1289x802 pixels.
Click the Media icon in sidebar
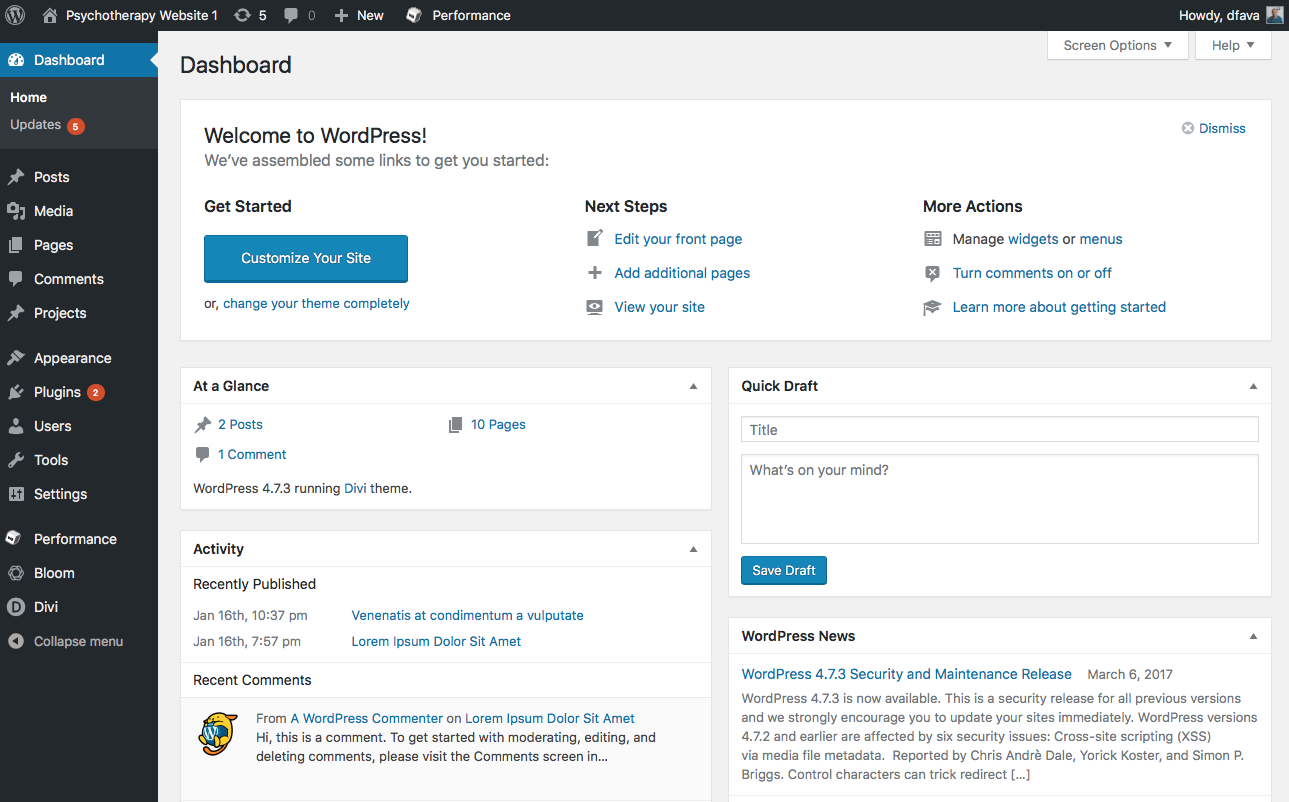16,211
